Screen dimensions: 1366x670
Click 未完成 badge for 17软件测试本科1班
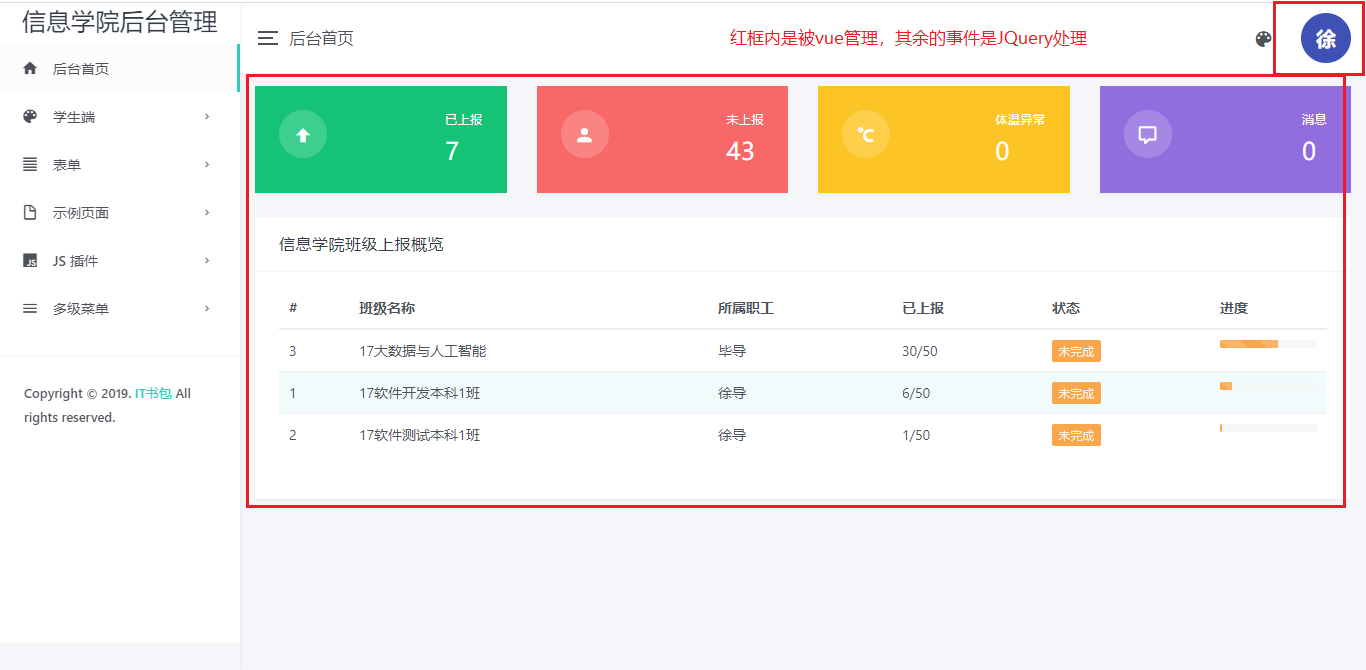pos(1076,435)
